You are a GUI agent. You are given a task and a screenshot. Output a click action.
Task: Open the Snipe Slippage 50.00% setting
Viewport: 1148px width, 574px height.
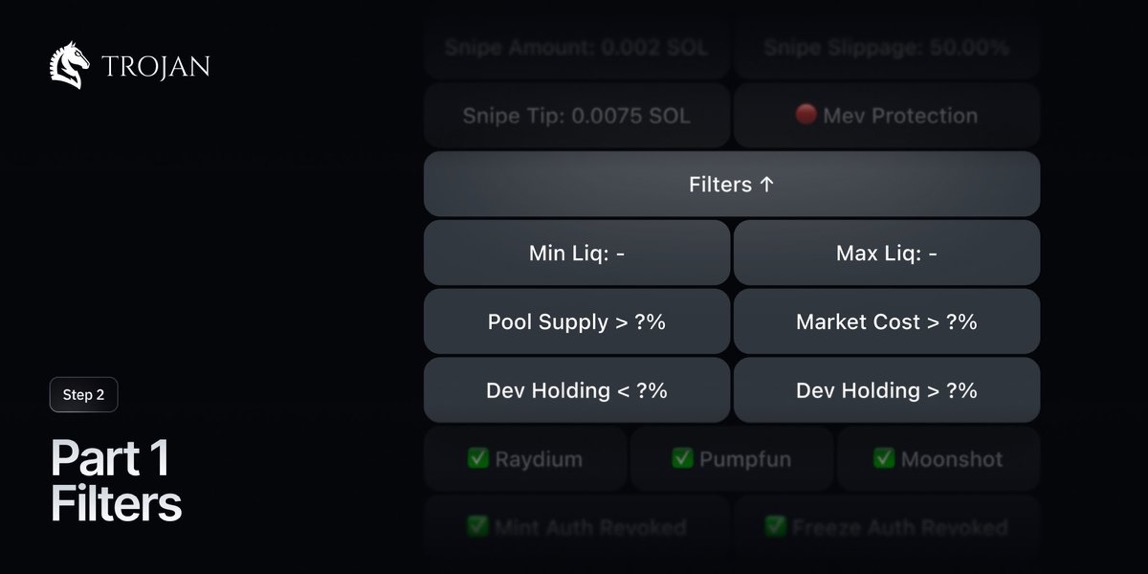coord(886,48)
